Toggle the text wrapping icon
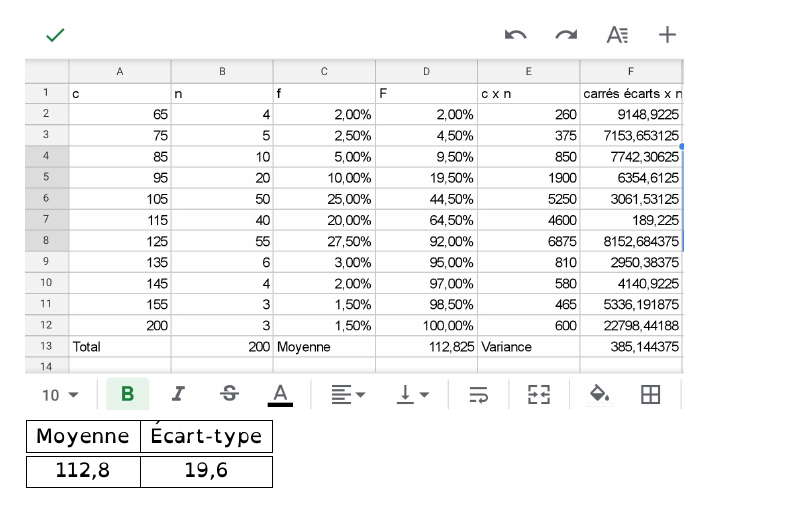 (479, 395)
